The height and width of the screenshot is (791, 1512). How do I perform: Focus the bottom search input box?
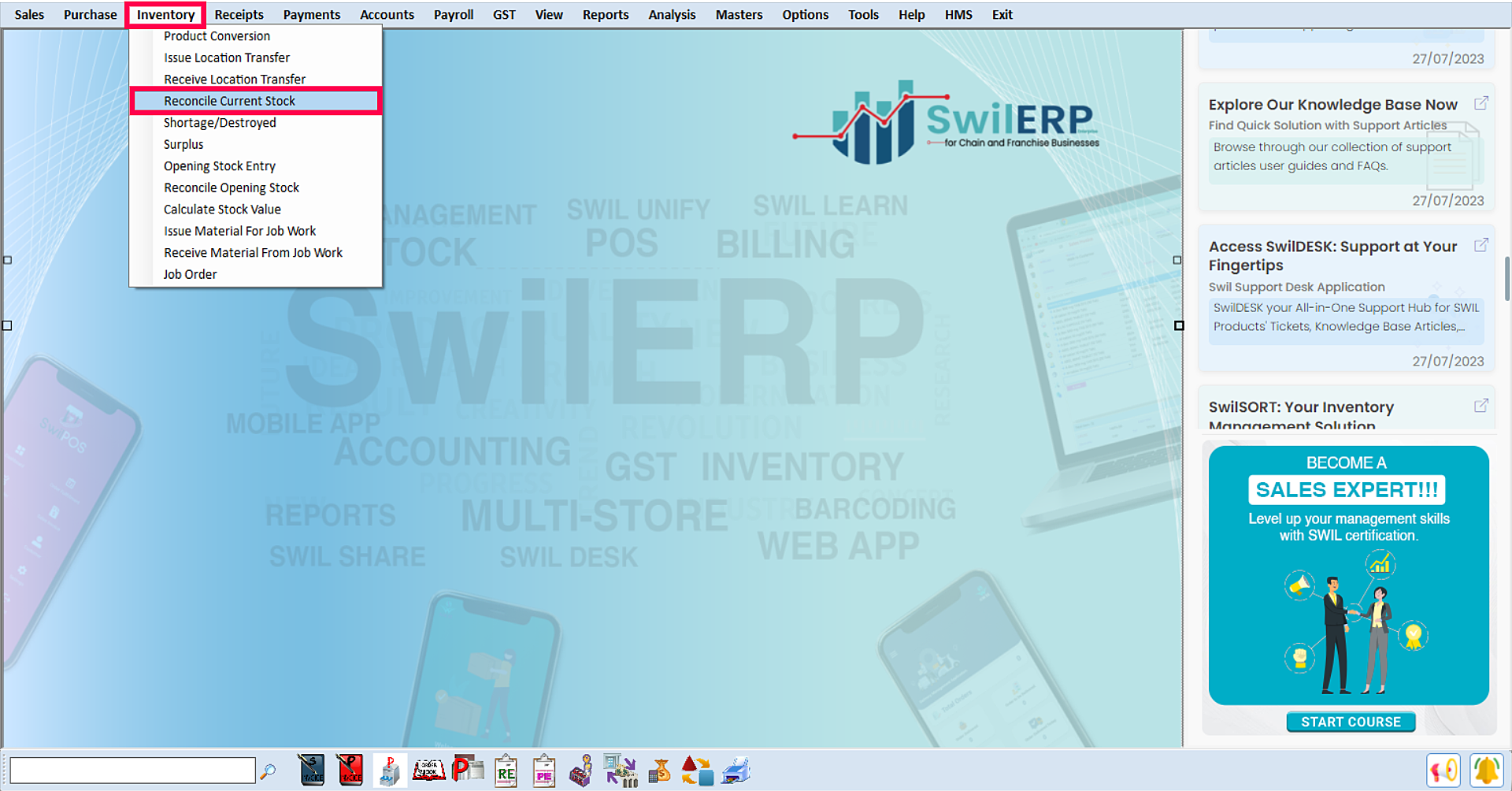click(132, 771)
